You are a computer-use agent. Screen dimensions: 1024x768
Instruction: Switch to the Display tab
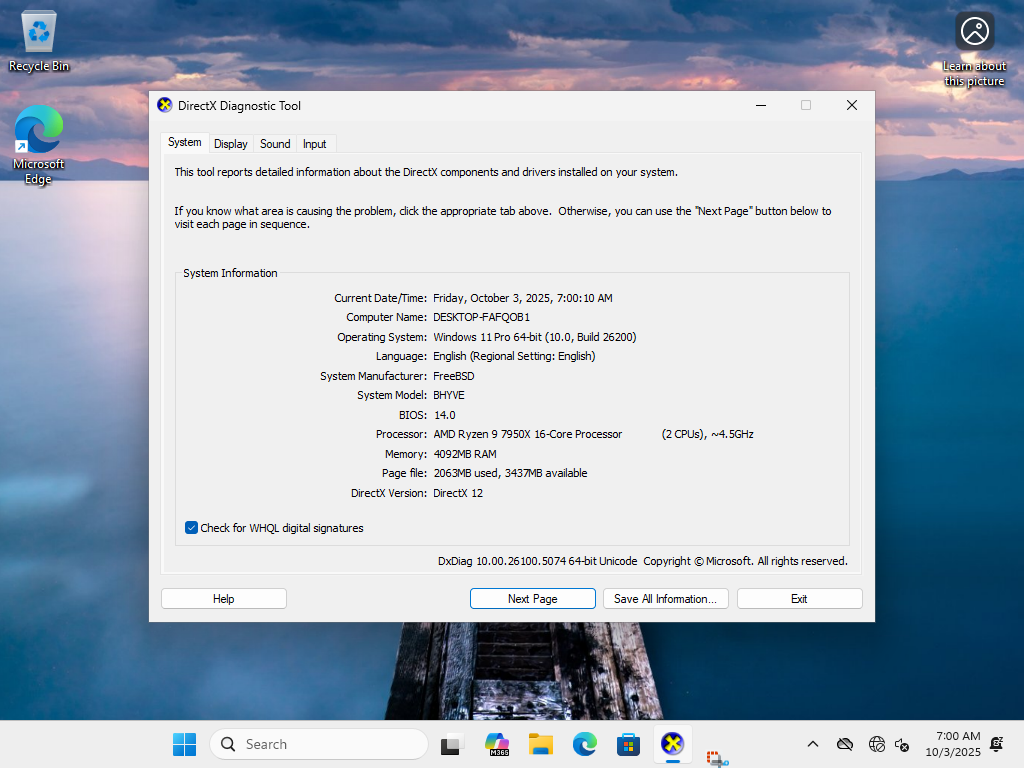(x=231, y=144)
